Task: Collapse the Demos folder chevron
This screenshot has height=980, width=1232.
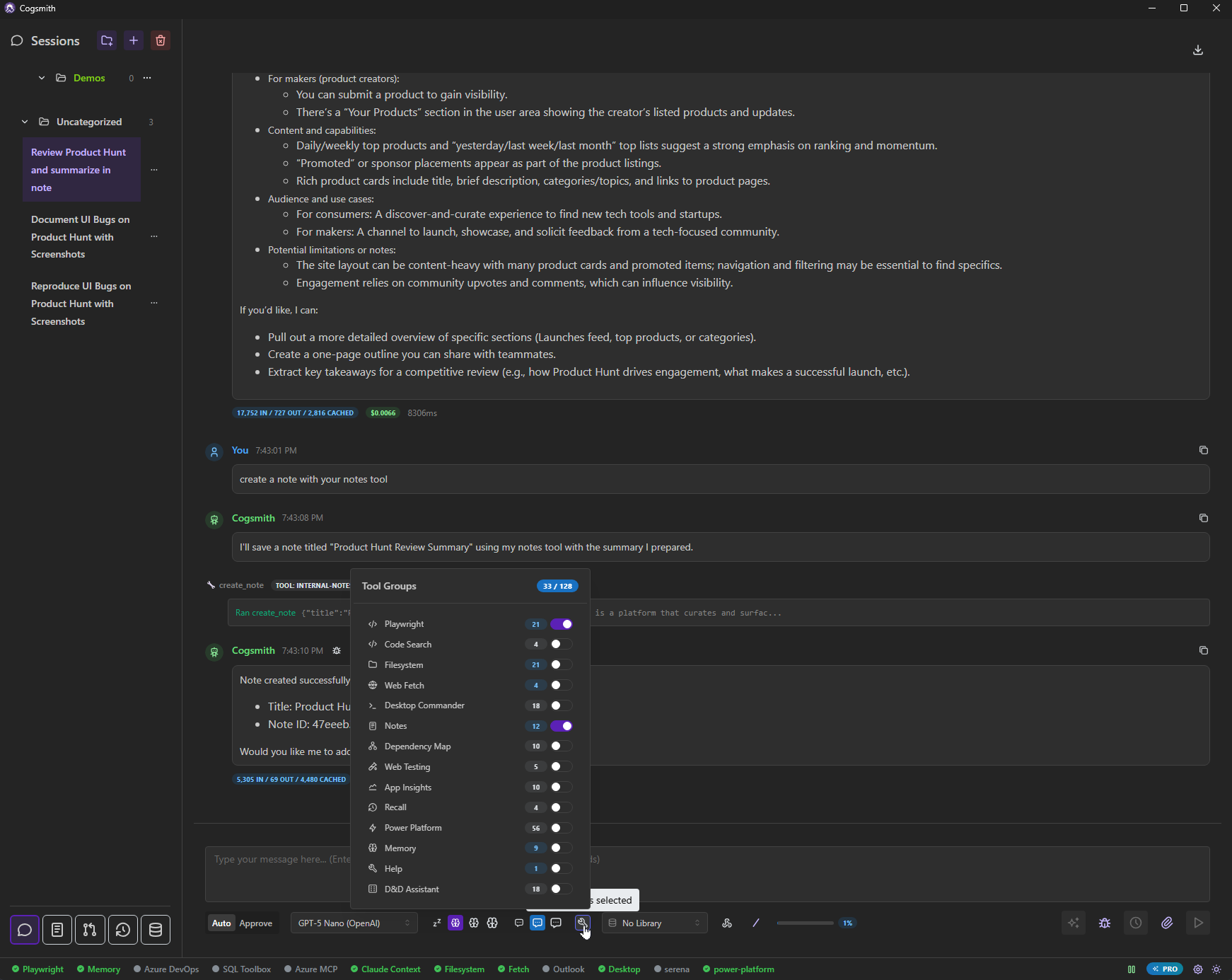Action: click(42, 78)
